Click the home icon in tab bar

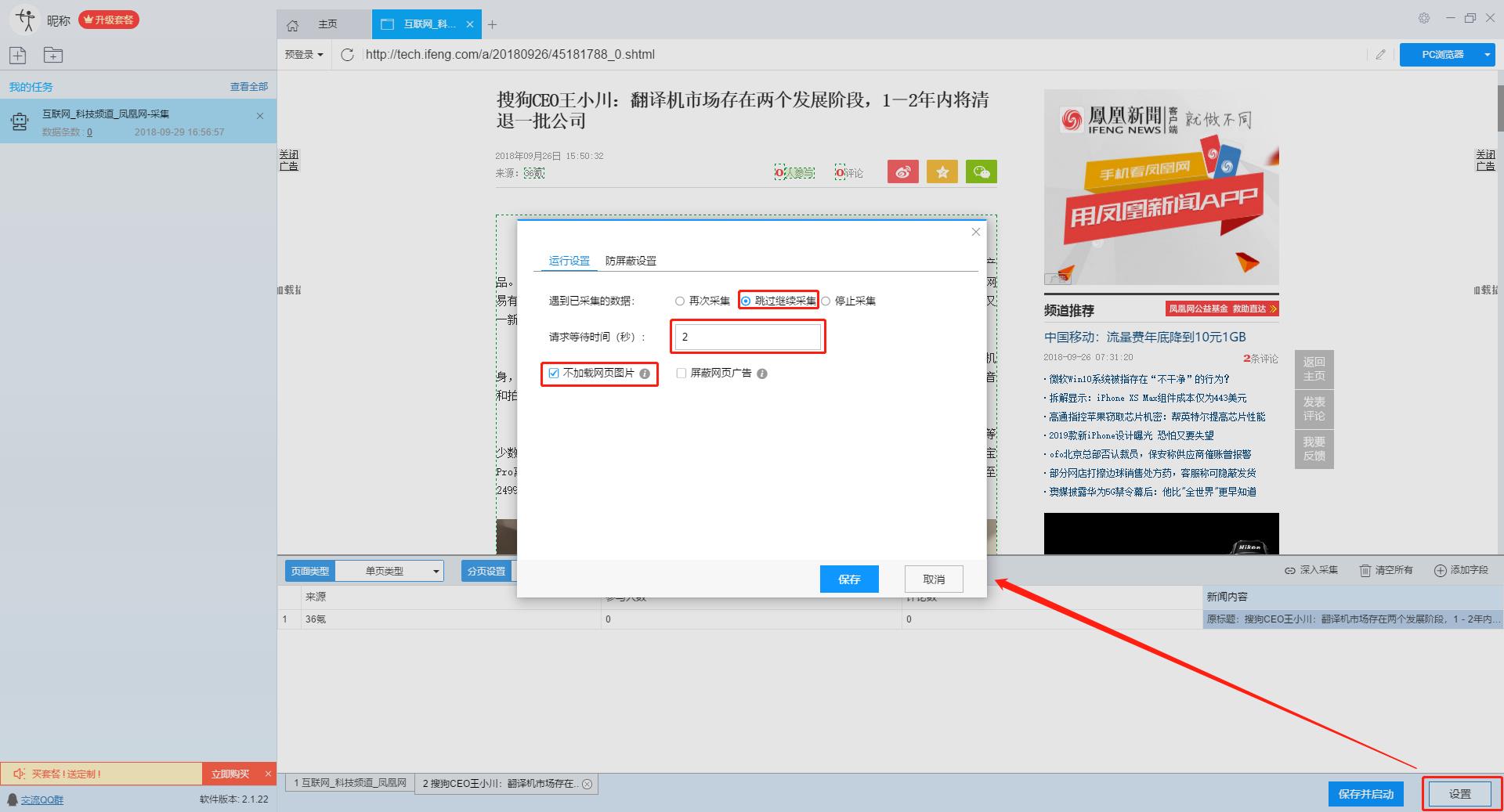coord(292,25)
